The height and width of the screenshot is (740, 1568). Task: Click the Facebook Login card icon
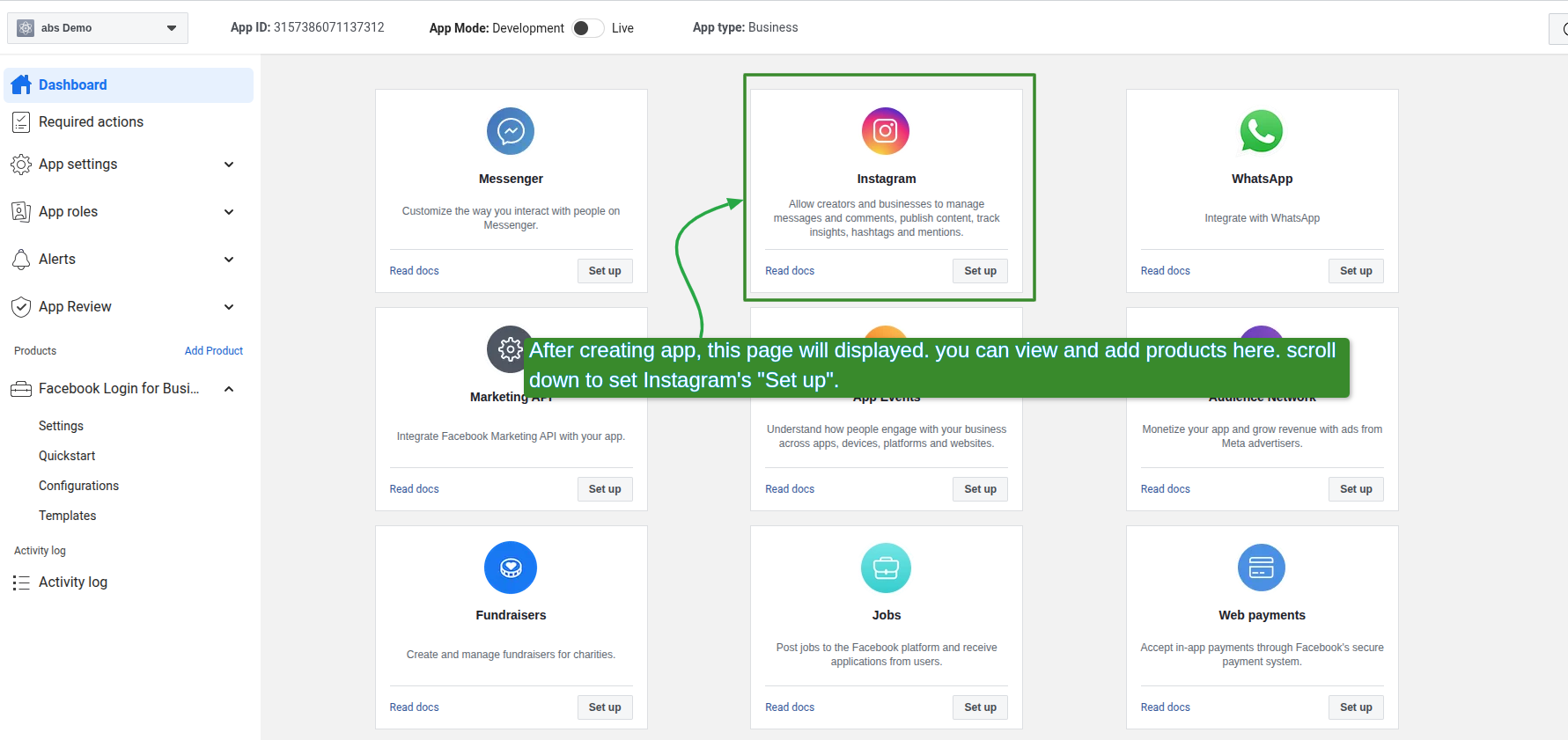pos(21,389)
